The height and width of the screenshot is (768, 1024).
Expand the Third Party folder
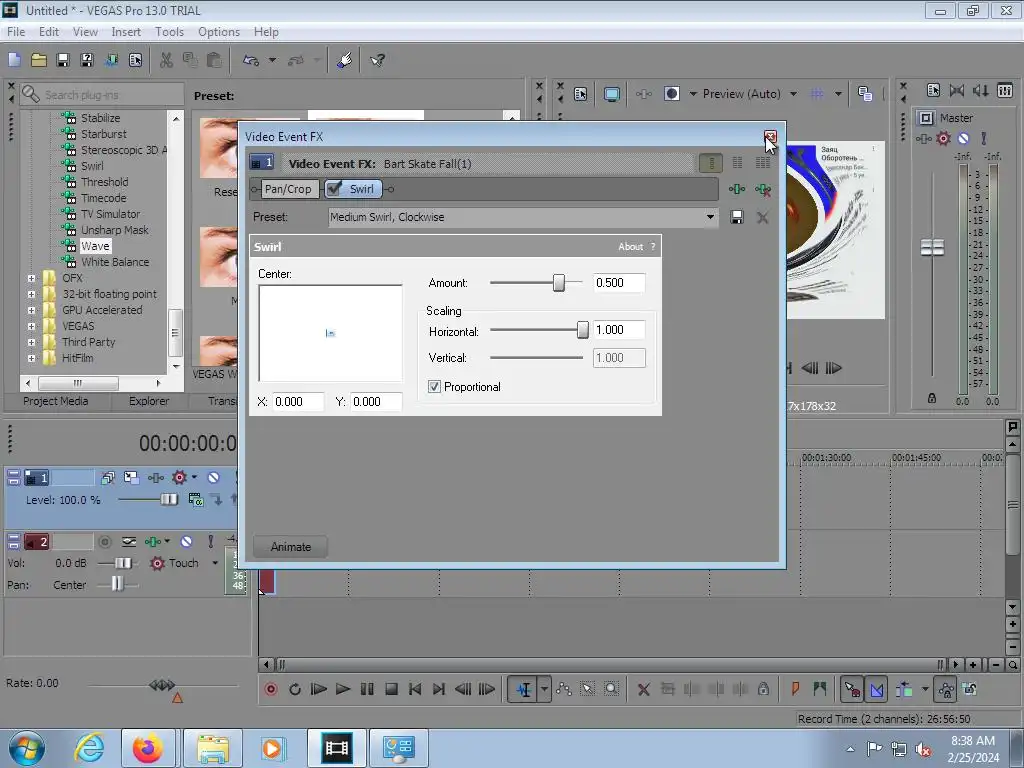31,342
